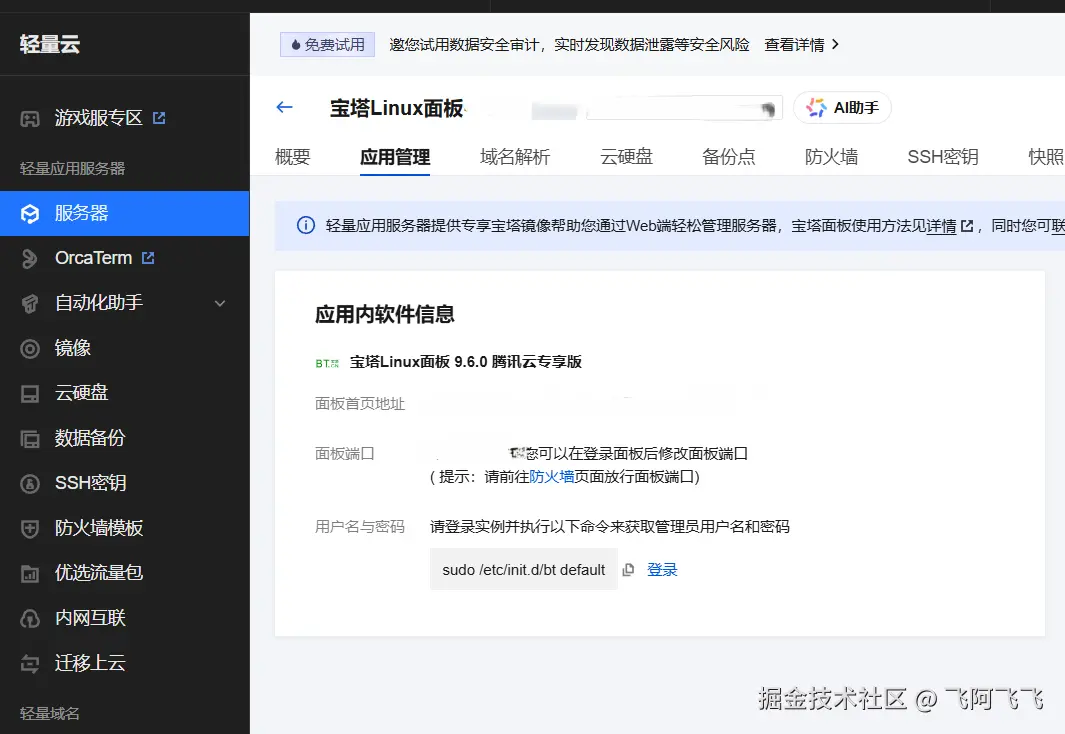The image size is (1065, 734).
Task: Open external link icon beside 游戏服专区
Action: 159,118
